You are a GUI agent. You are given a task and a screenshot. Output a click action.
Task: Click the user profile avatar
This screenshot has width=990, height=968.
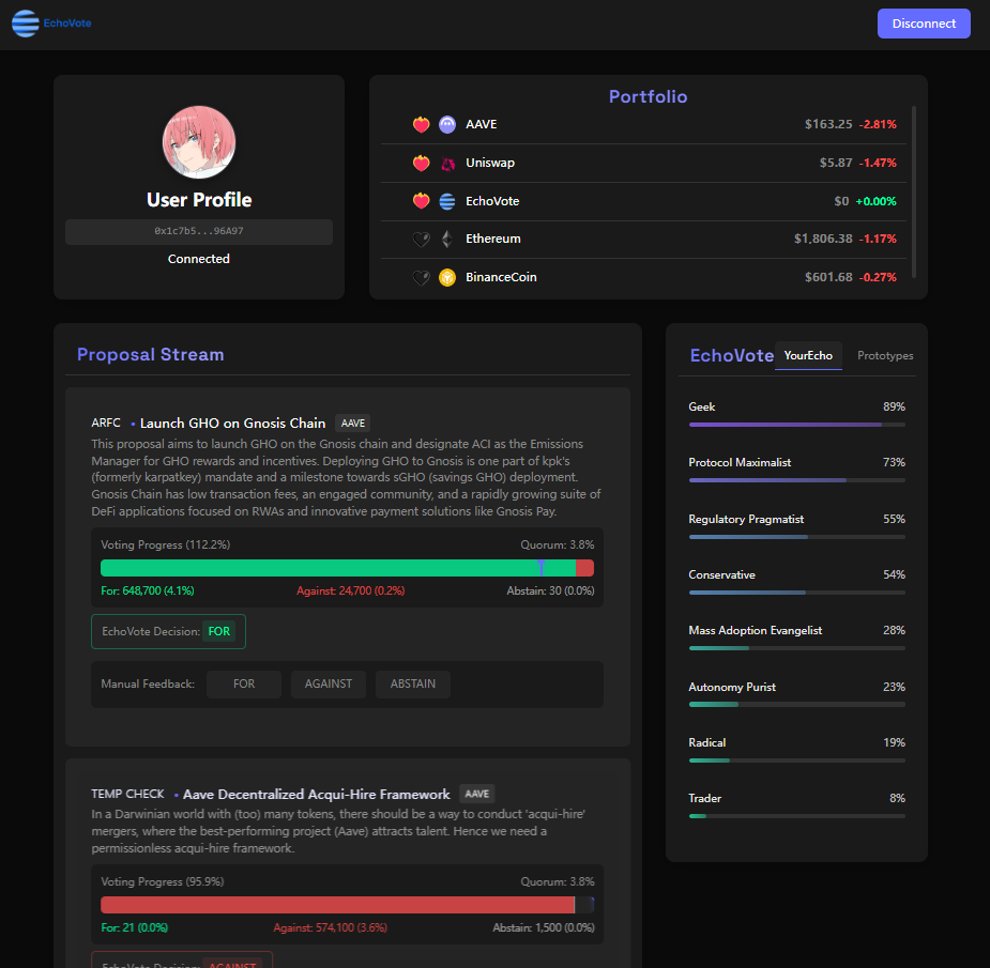(199, 142)
